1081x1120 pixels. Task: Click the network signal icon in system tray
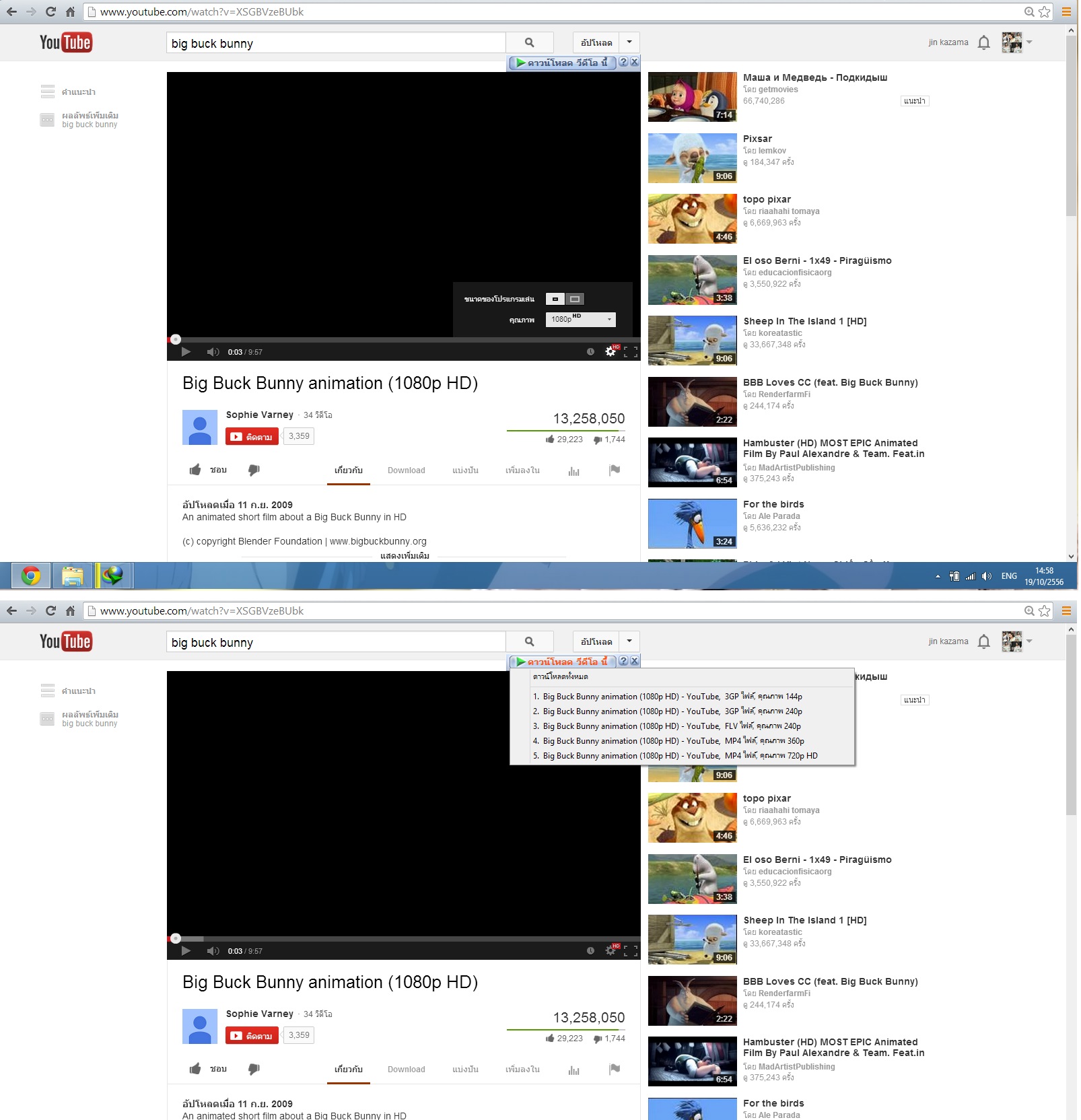(971, 576)
